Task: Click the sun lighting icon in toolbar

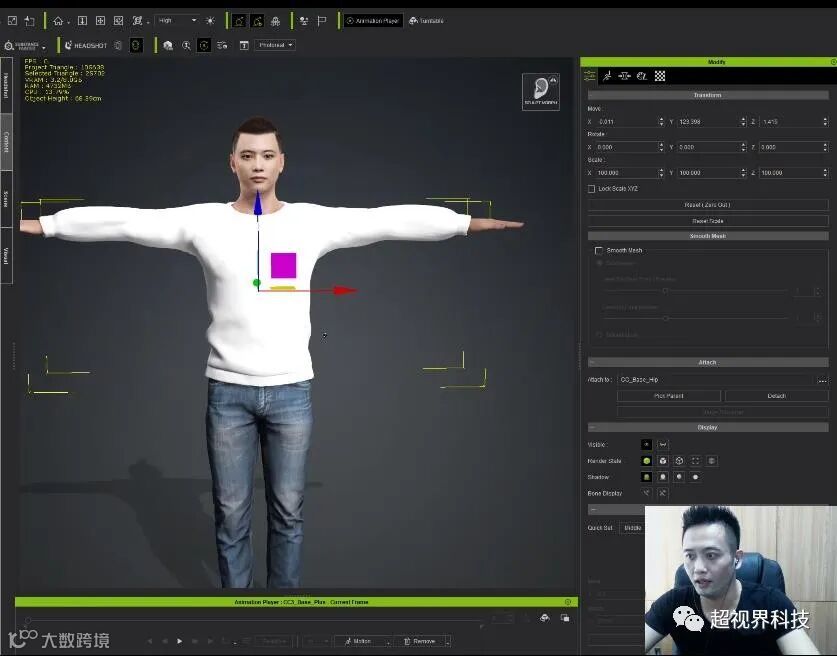Action: [x=210, y=20]
